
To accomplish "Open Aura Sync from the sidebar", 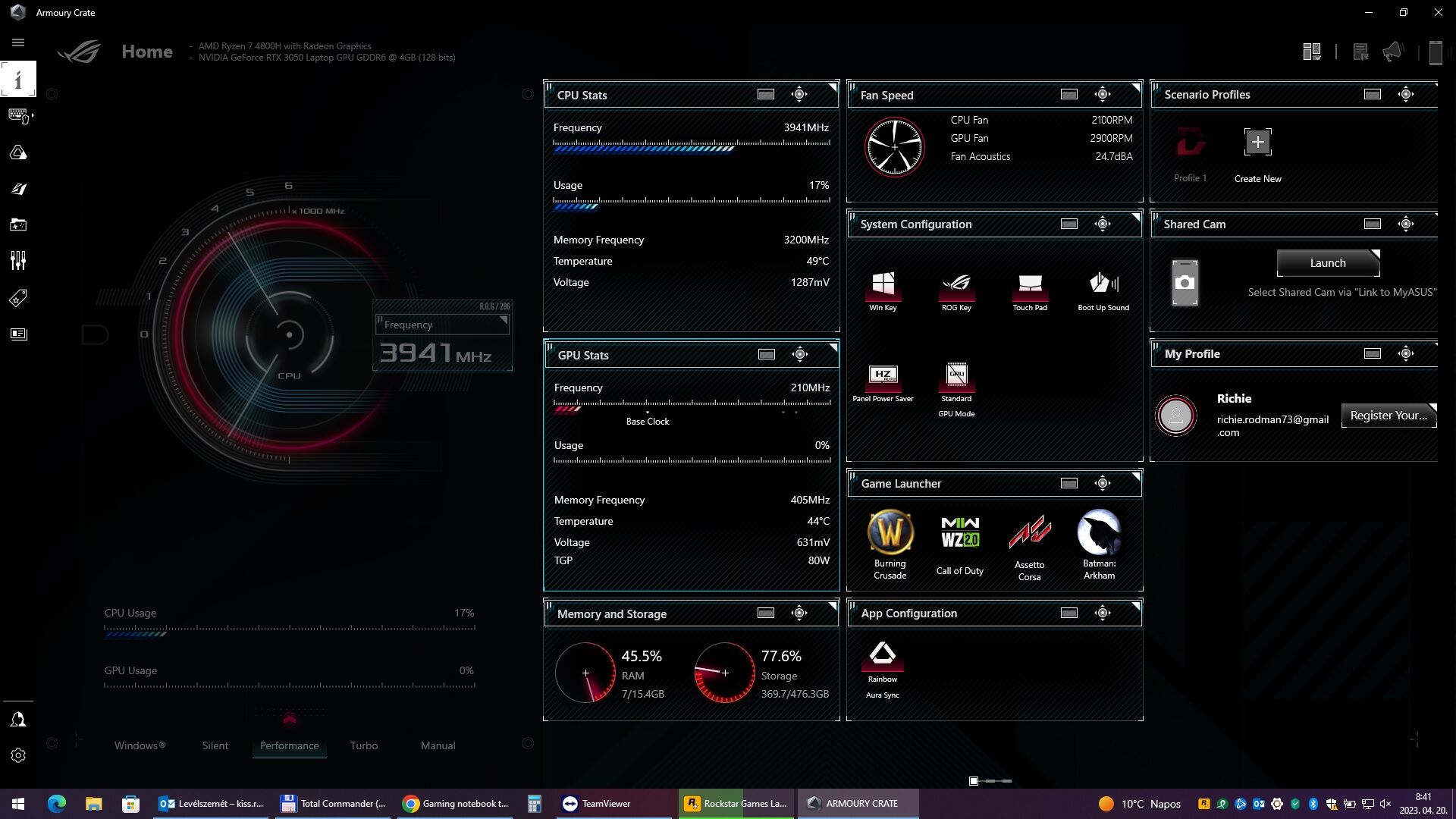I will coord(18,152).
